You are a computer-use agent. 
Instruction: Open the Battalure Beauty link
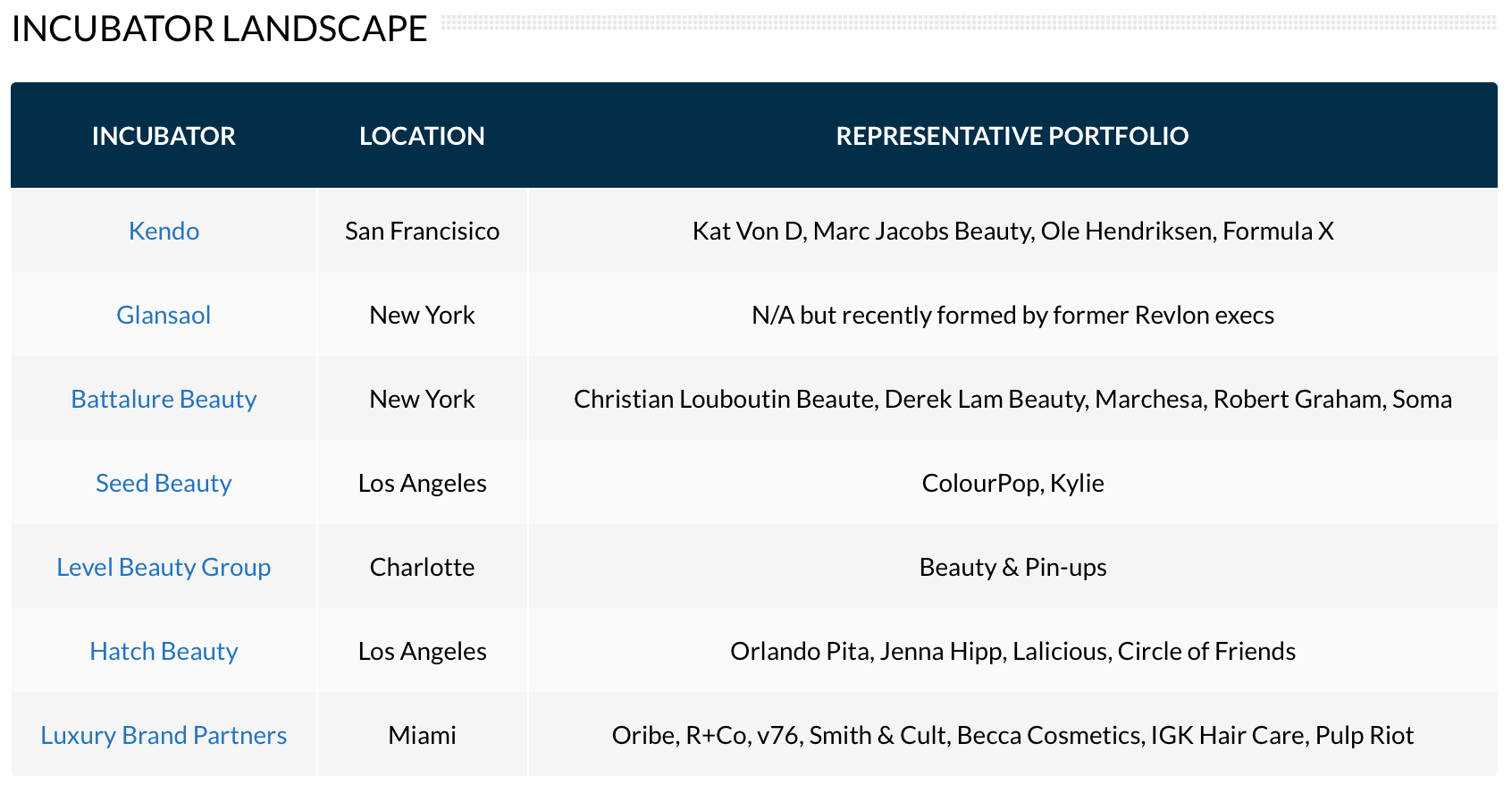point(164,399)
